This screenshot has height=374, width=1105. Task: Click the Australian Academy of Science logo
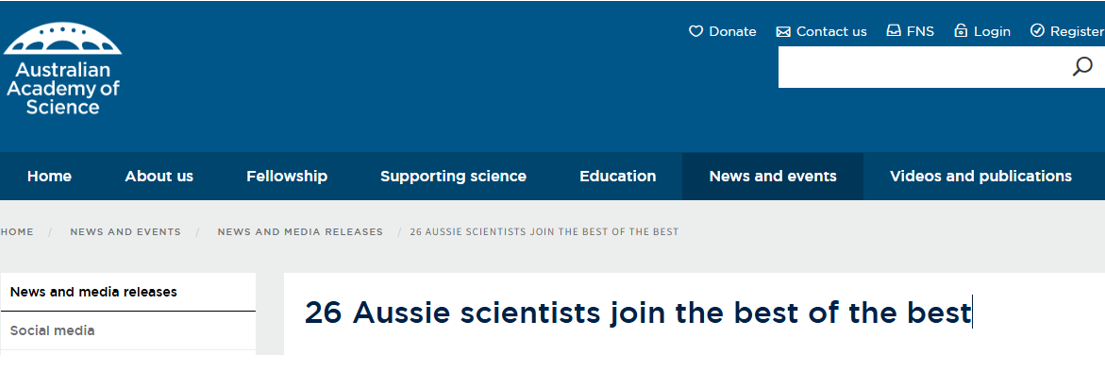(62, 69)
